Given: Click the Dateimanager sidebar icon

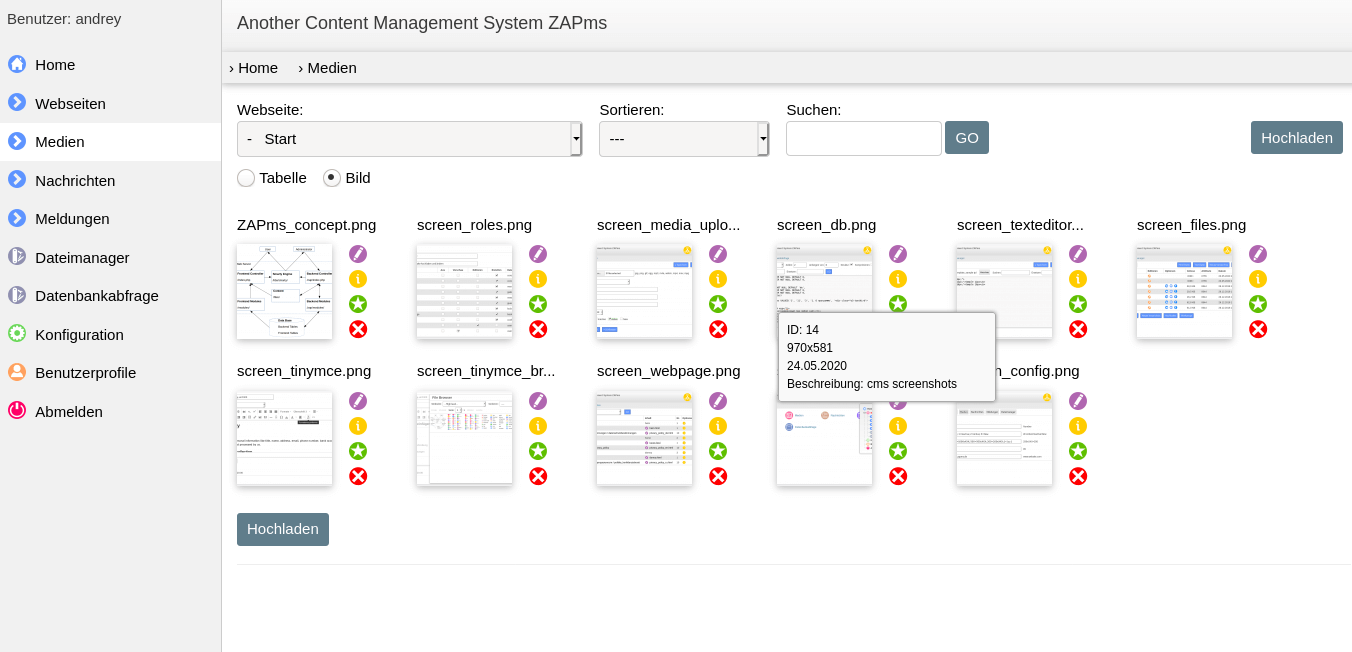Looking at the screenshot, I should 17,256.
